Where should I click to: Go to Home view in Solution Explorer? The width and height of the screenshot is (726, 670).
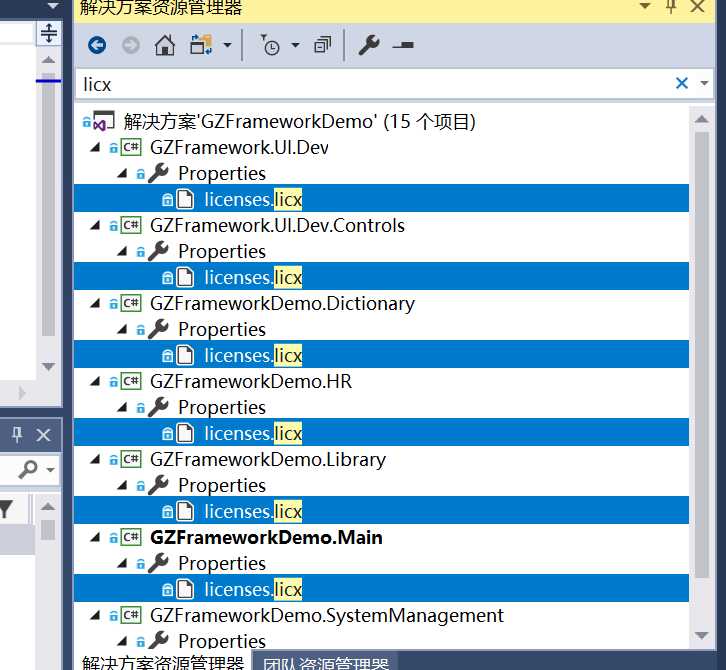[165, 45]
